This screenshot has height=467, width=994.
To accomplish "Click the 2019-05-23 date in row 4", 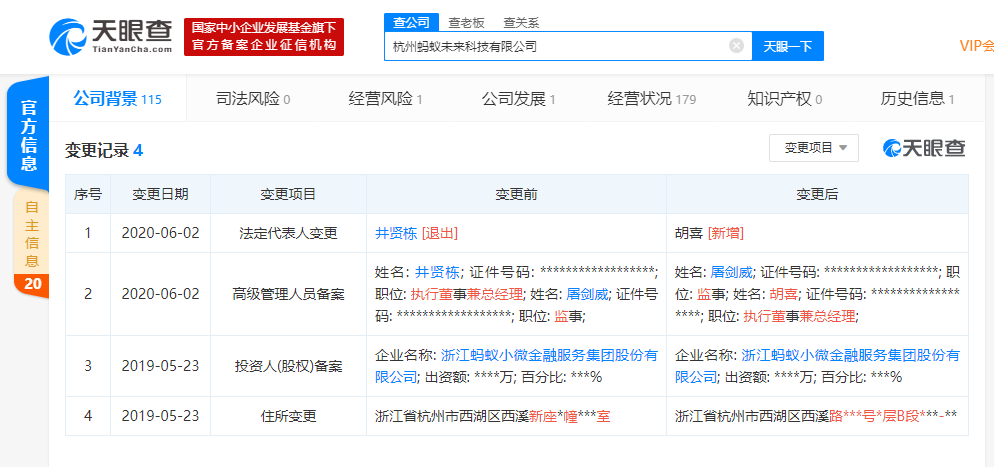I will 160,416.
